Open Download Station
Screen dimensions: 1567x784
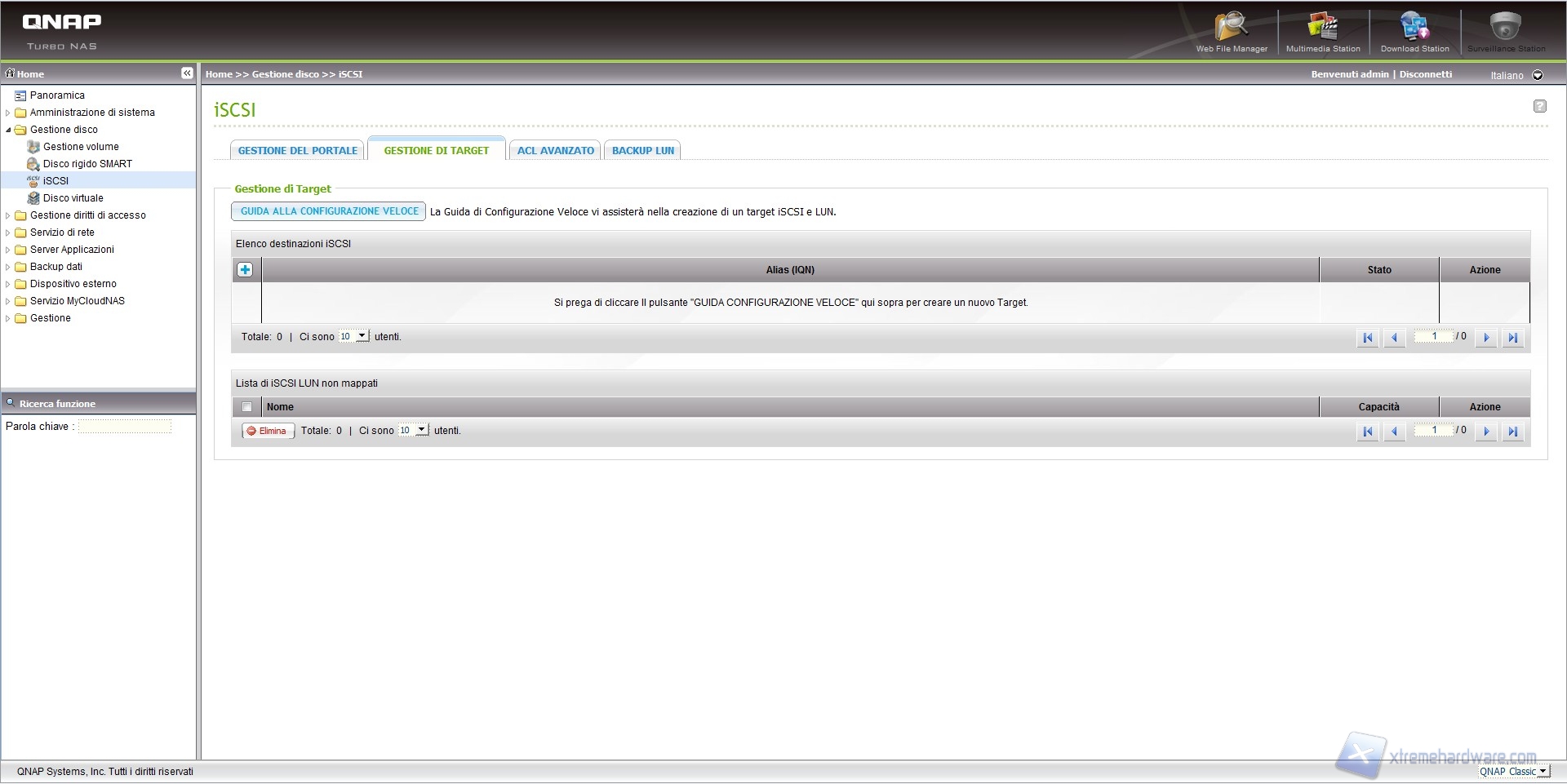coord(1414,31)
